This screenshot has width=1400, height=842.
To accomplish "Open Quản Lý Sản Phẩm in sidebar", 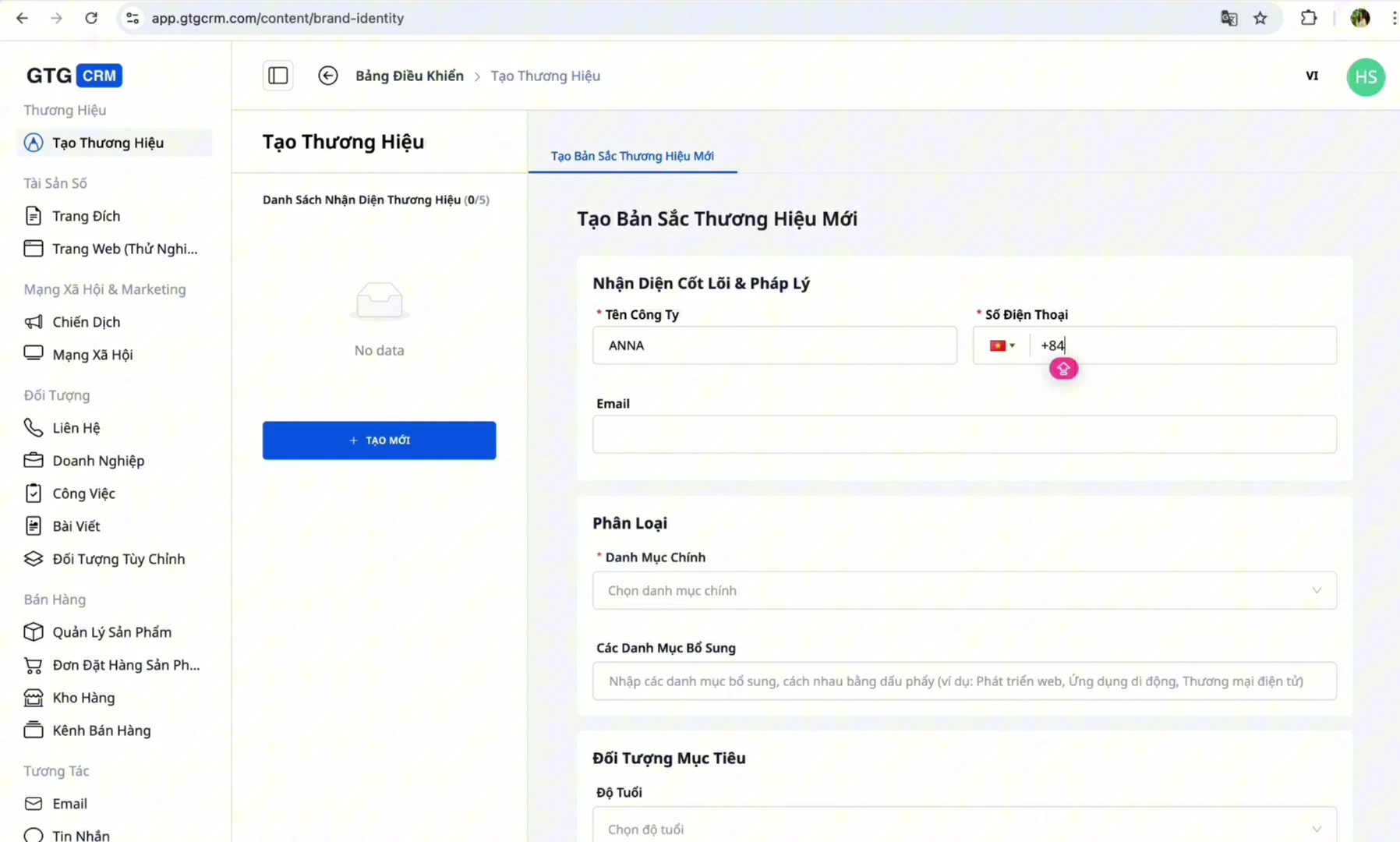I will (111, 632).
